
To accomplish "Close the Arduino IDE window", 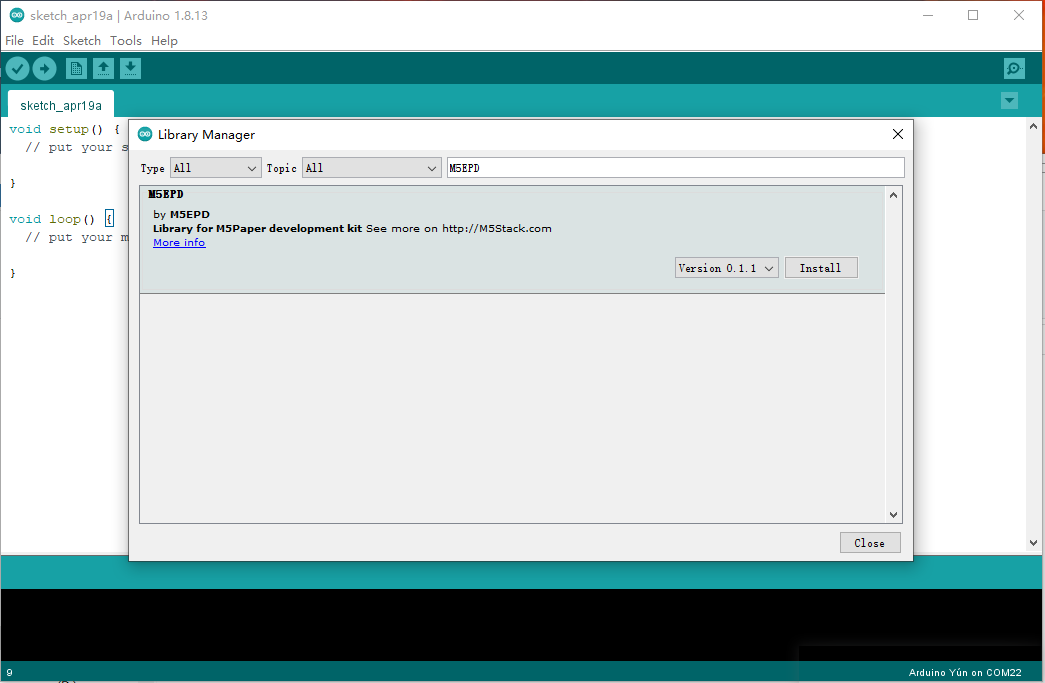I will point(1019,15).
